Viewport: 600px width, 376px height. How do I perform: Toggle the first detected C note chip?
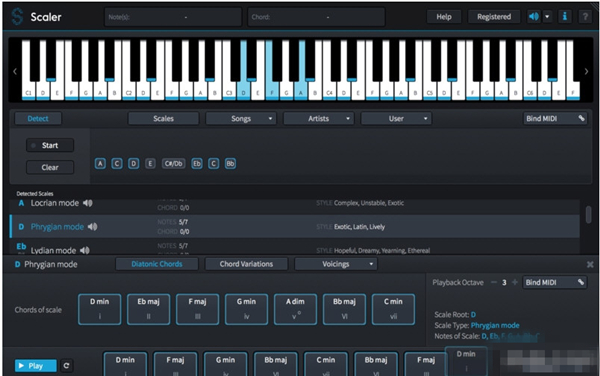pyautogui.click(x=117, y=164)
